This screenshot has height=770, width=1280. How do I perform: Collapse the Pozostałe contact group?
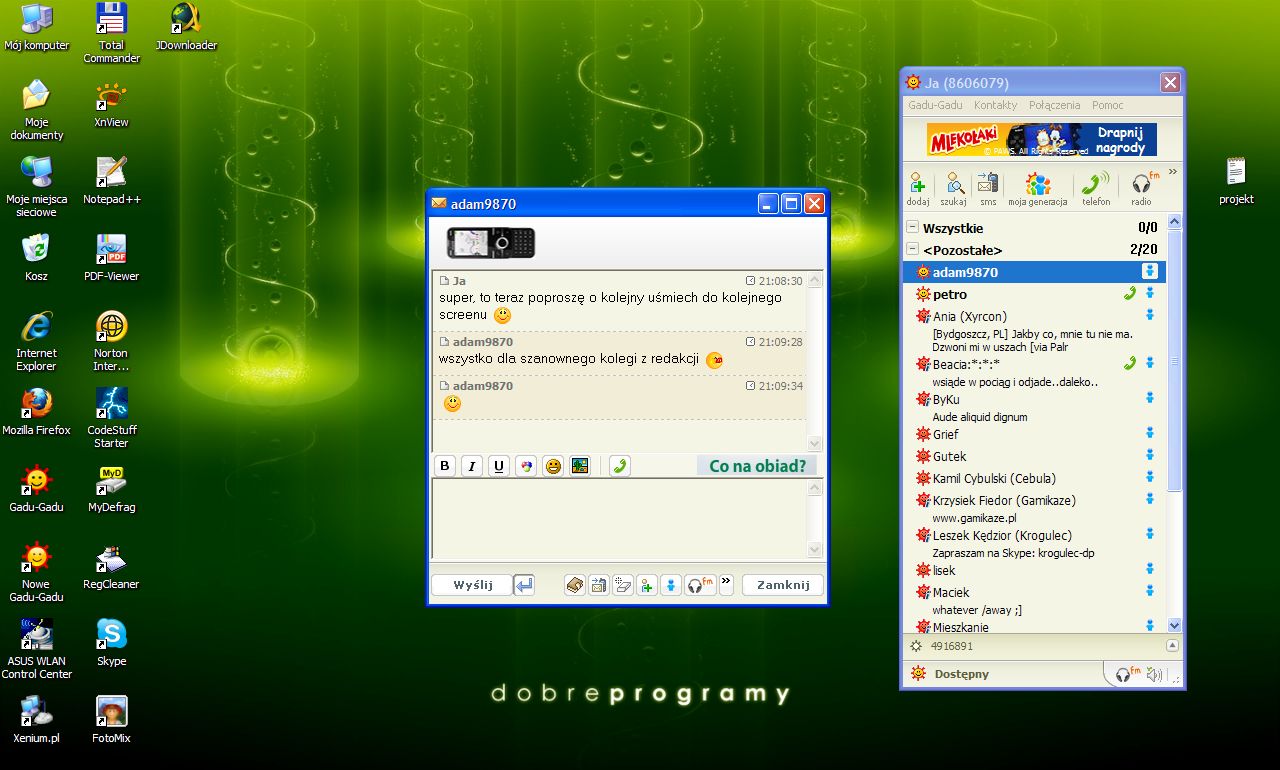[911, 250]
